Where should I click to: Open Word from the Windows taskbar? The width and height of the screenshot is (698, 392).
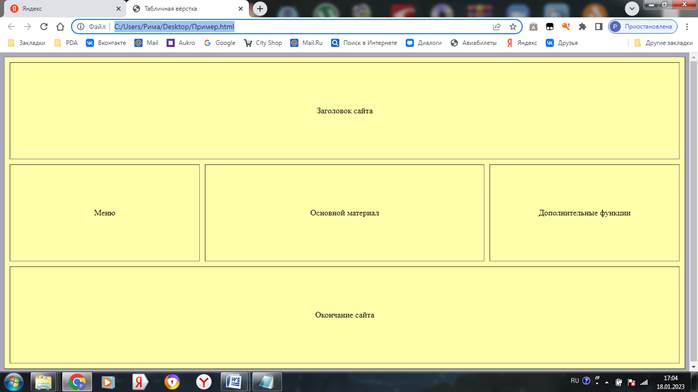[233, 382]
